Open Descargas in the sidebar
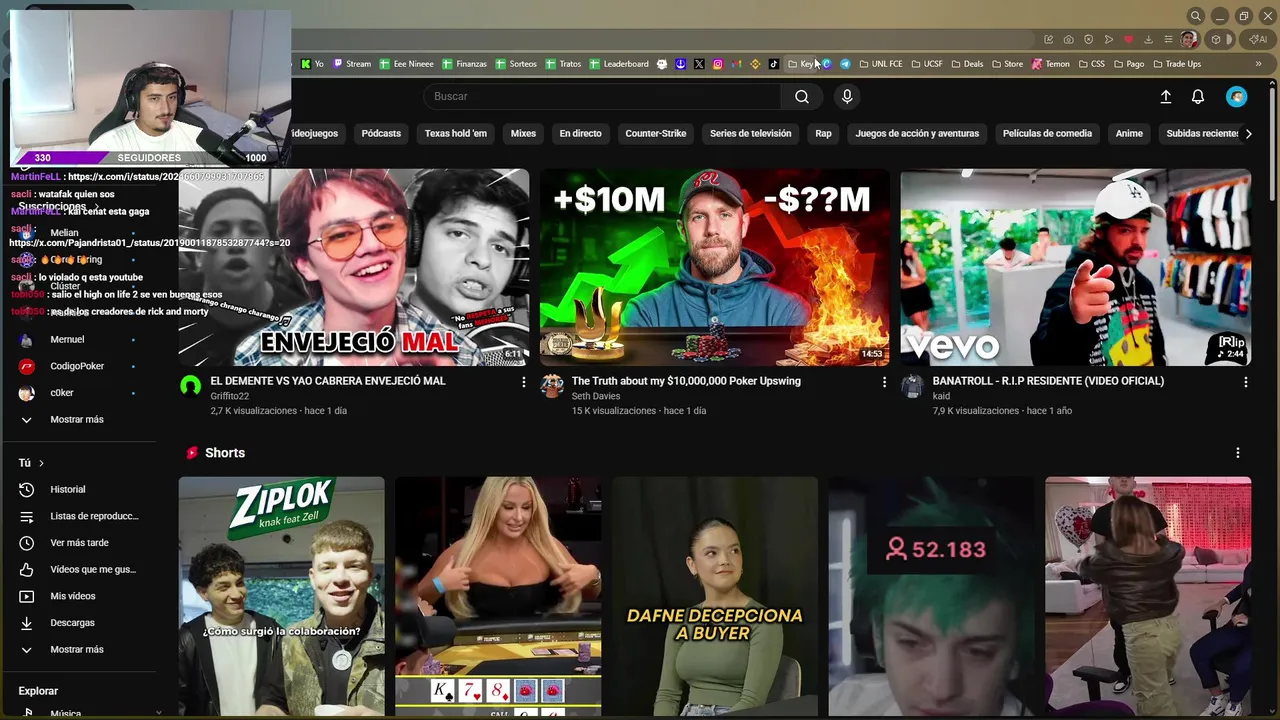The height and width of the screenshot is (720, 1280). point(80,623)
